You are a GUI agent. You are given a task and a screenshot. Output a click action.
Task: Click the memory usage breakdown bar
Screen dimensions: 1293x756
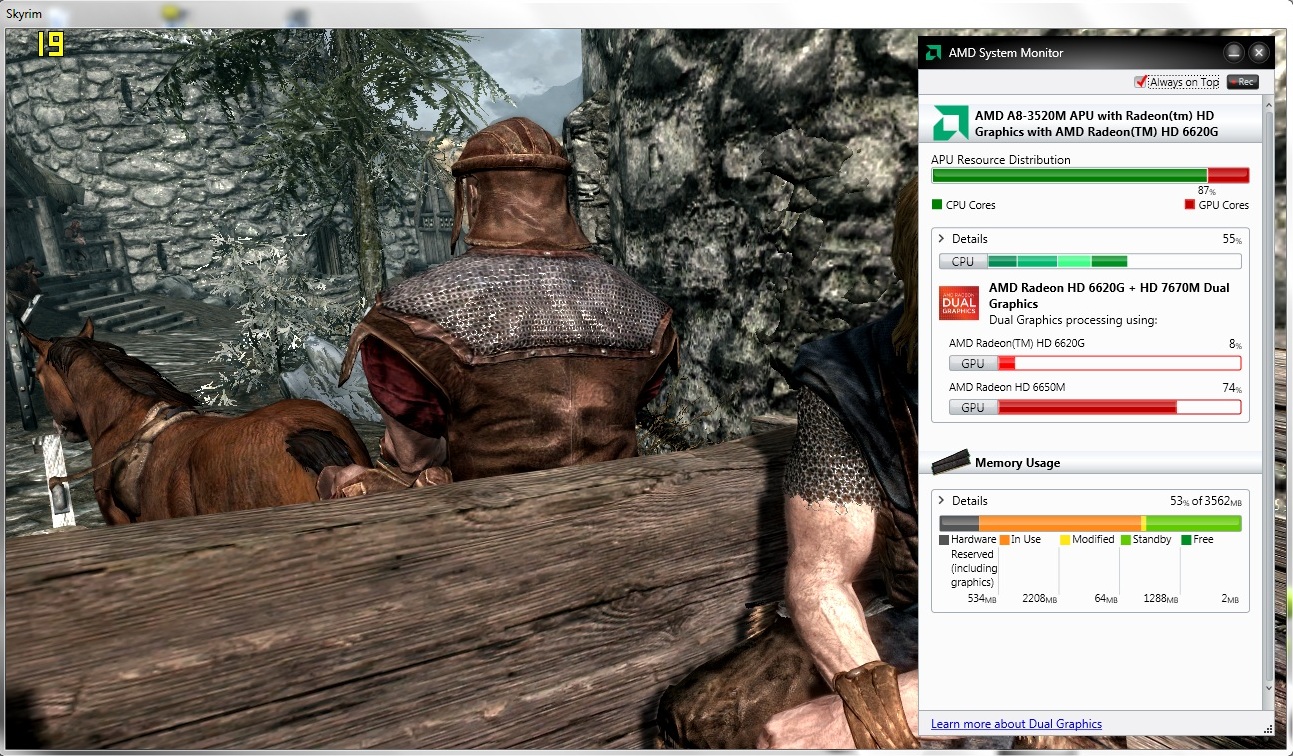click(x=1090, y=523)
